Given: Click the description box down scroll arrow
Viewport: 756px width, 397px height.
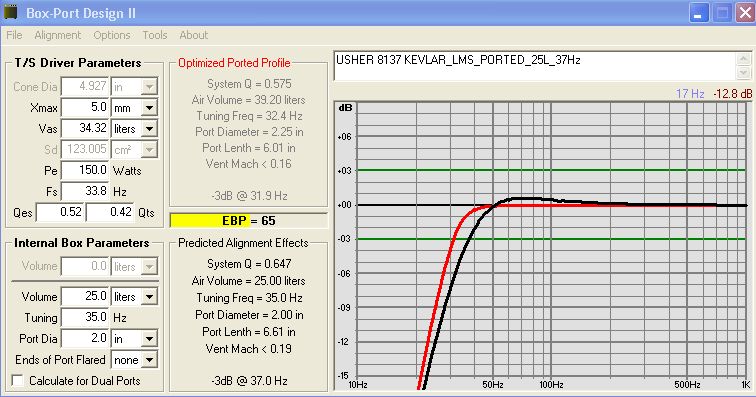Looking at the screenshot, I should click(x=743, y=72).
